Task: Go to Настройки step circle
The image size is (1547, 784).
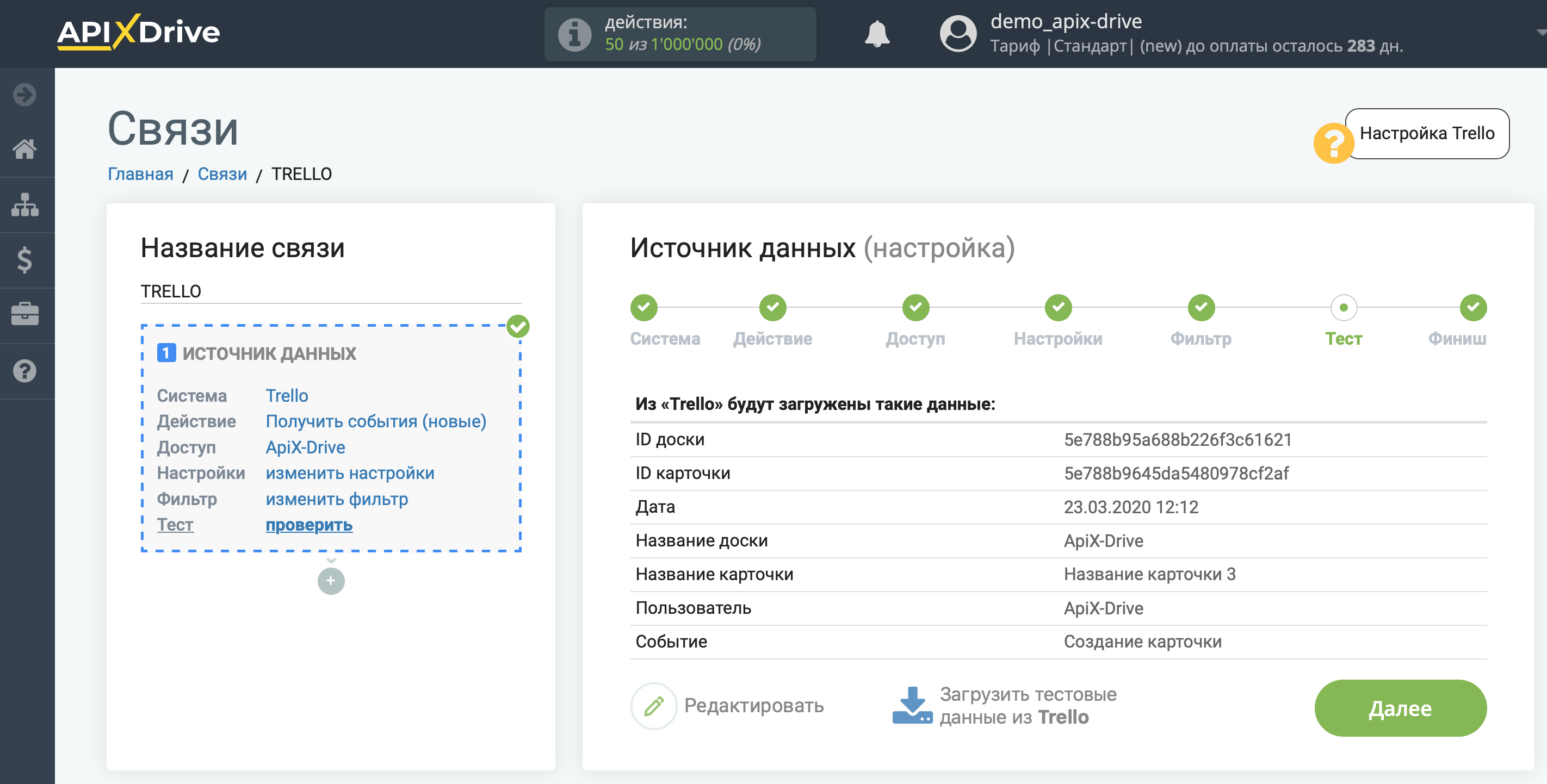Action: (1058, 307)
